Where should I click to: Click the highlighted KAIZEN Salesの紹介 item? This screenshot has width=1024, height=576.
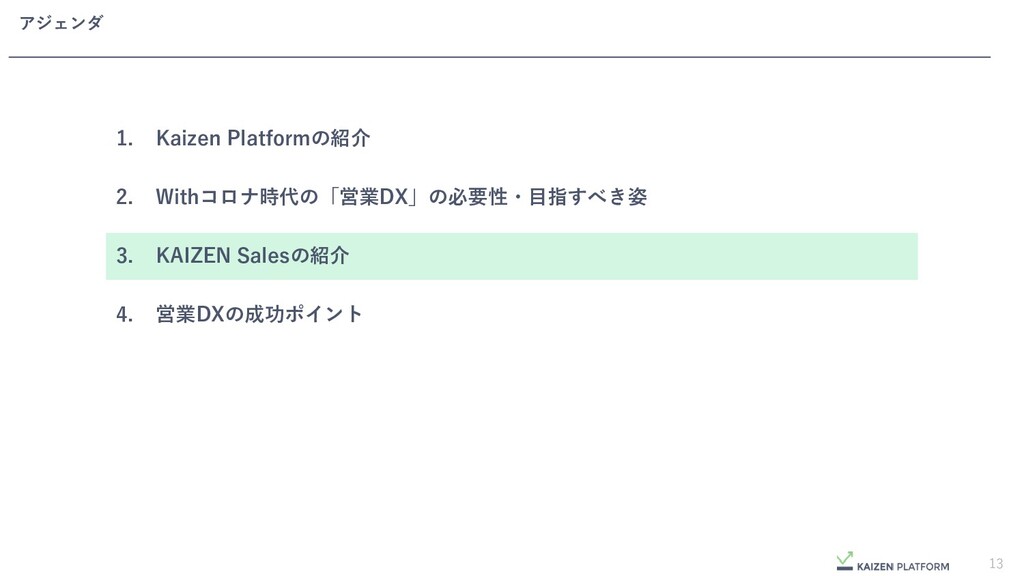click(x=511, y=256)
